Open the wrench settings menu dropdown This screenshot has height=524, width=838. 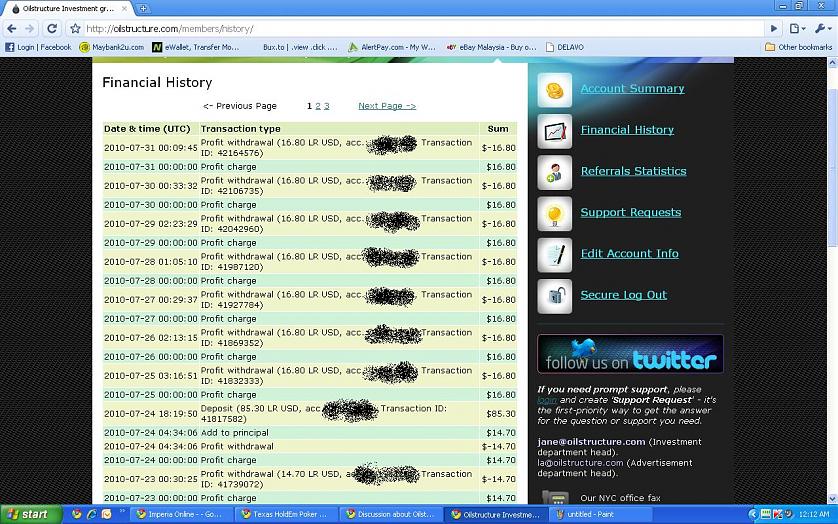pos(823,29)
